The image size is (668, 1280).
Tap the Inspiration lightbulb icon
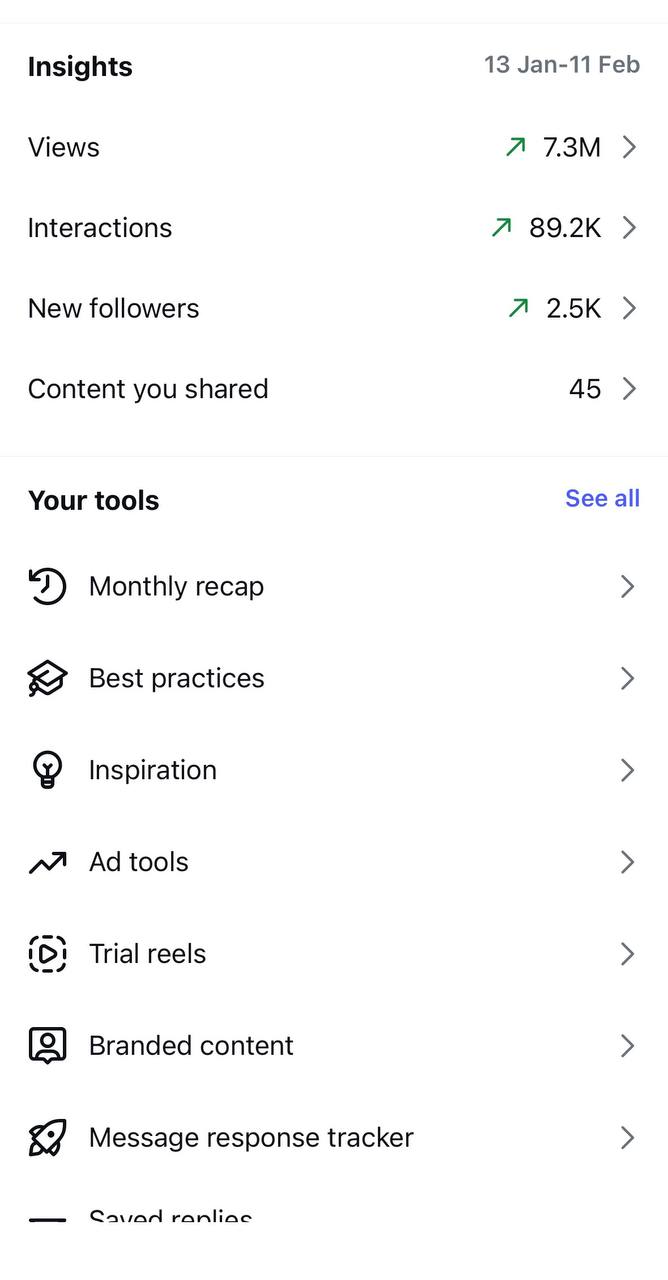(47, 770)
